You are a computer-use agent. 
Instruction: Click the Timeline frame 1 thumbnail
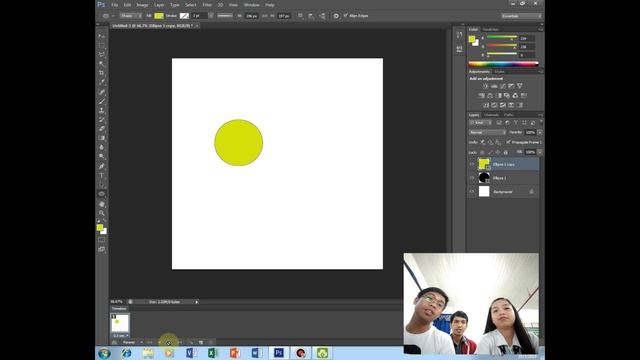pos(120,323)
